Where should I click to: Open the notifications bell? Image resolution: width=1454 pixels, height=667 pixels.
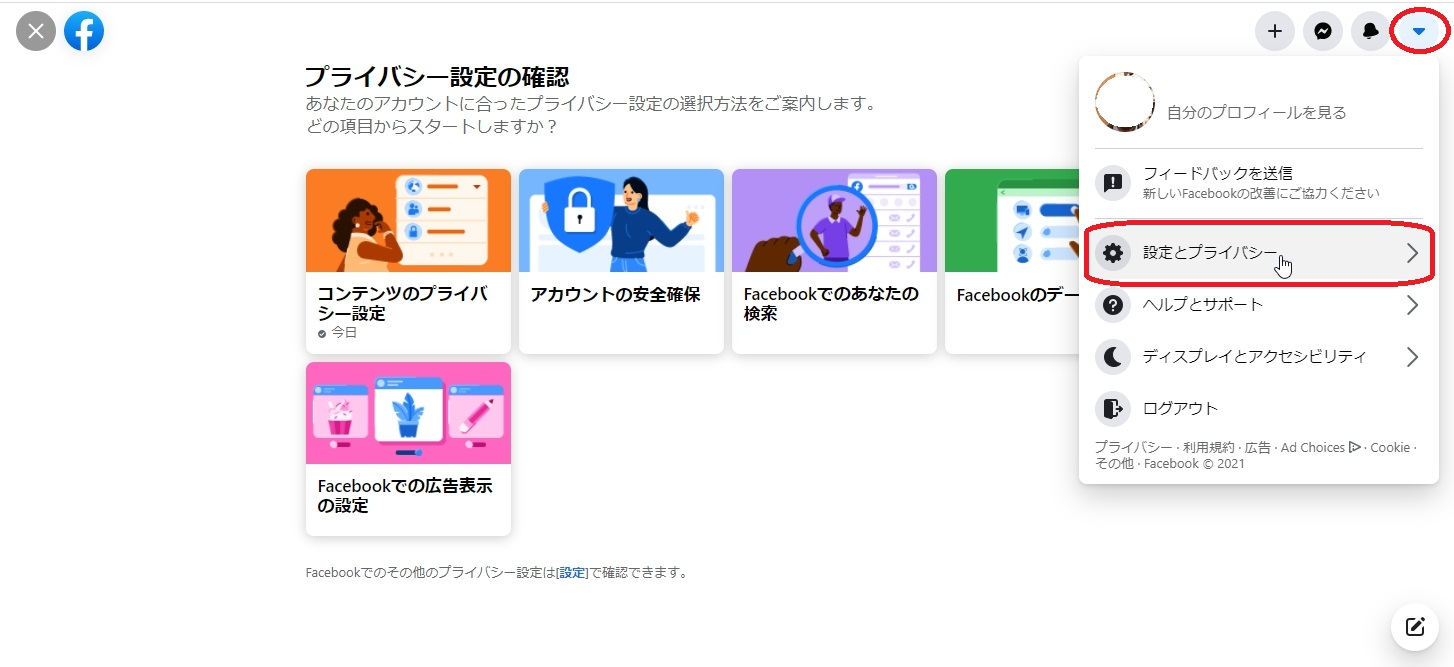tap(1370, 32)
